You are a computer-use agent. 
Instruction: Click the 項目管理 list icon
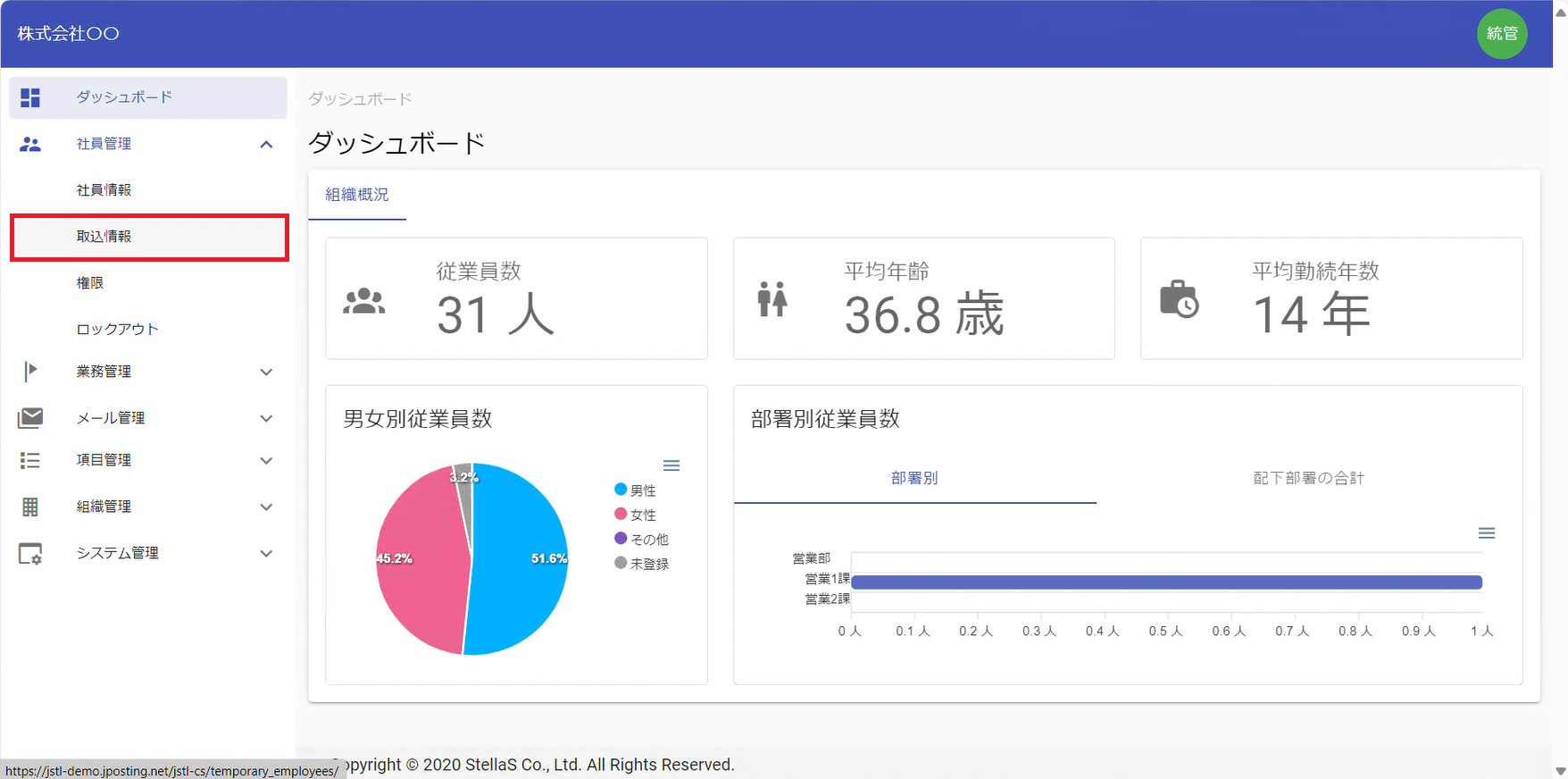click(30, 460)
